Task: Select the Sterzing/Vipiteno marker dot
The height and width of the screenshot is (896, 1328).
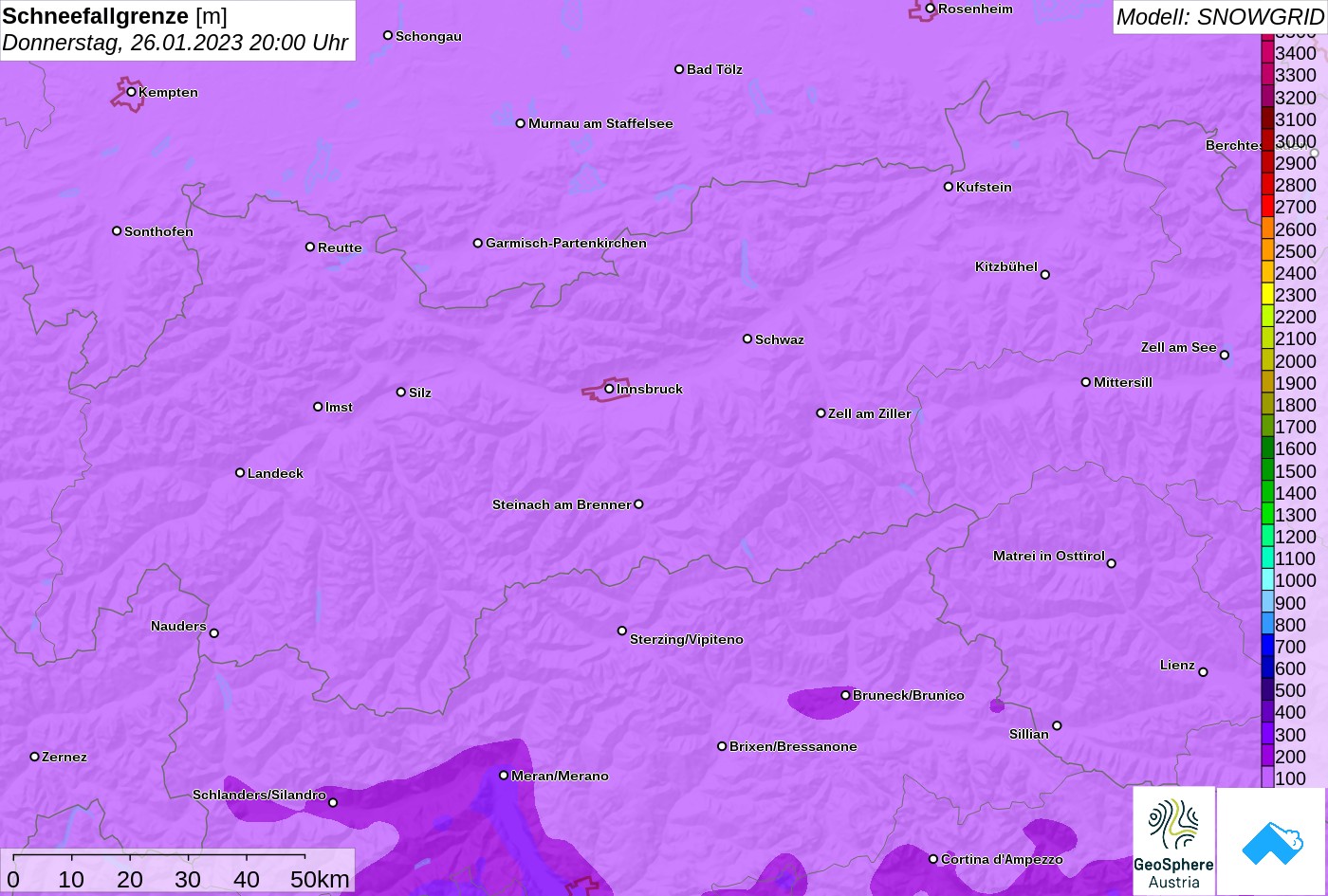Action: click(622, 631)
